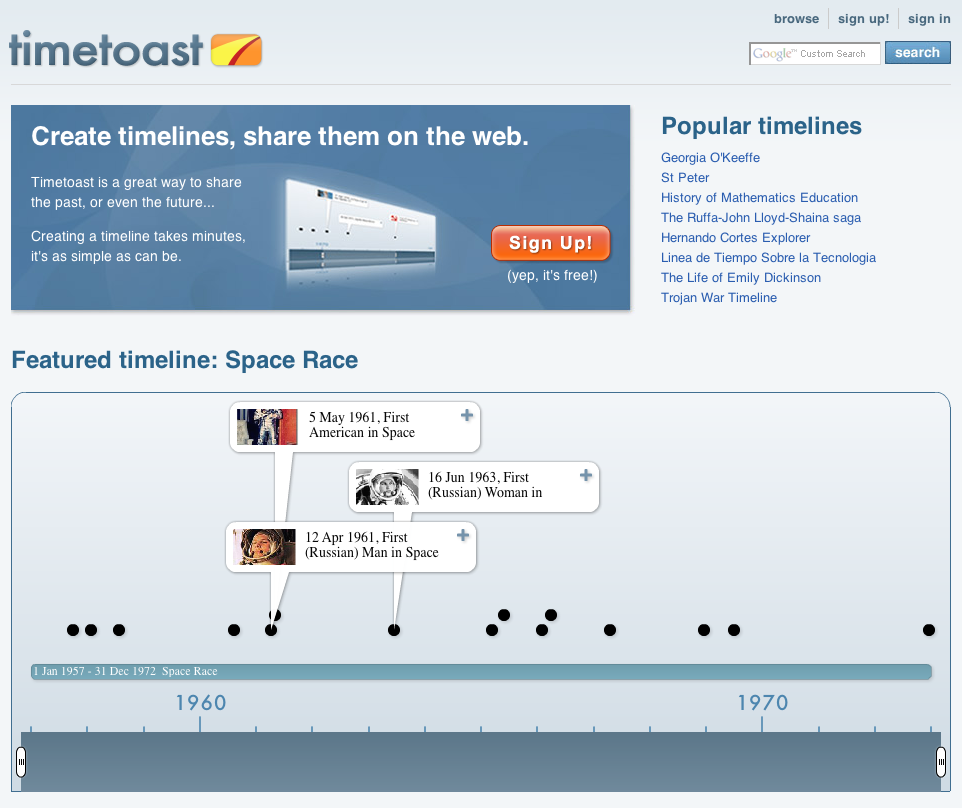Click the orange Sign Up! button
Image resolution: width=962 pixels, height=808 pixels.
(x=551, y=243)
